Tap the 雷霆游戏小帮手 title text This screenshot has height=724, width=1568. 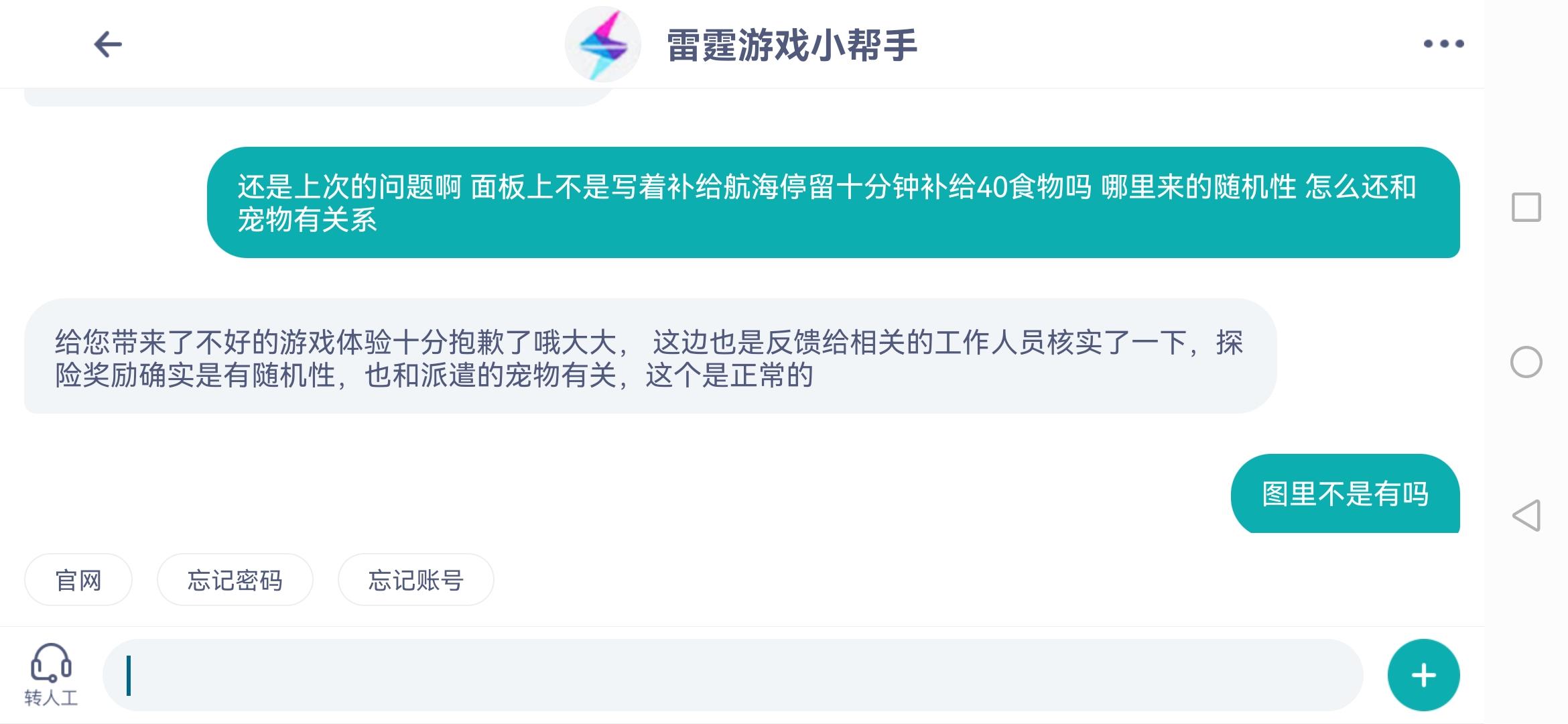click(x=791, y=46)
